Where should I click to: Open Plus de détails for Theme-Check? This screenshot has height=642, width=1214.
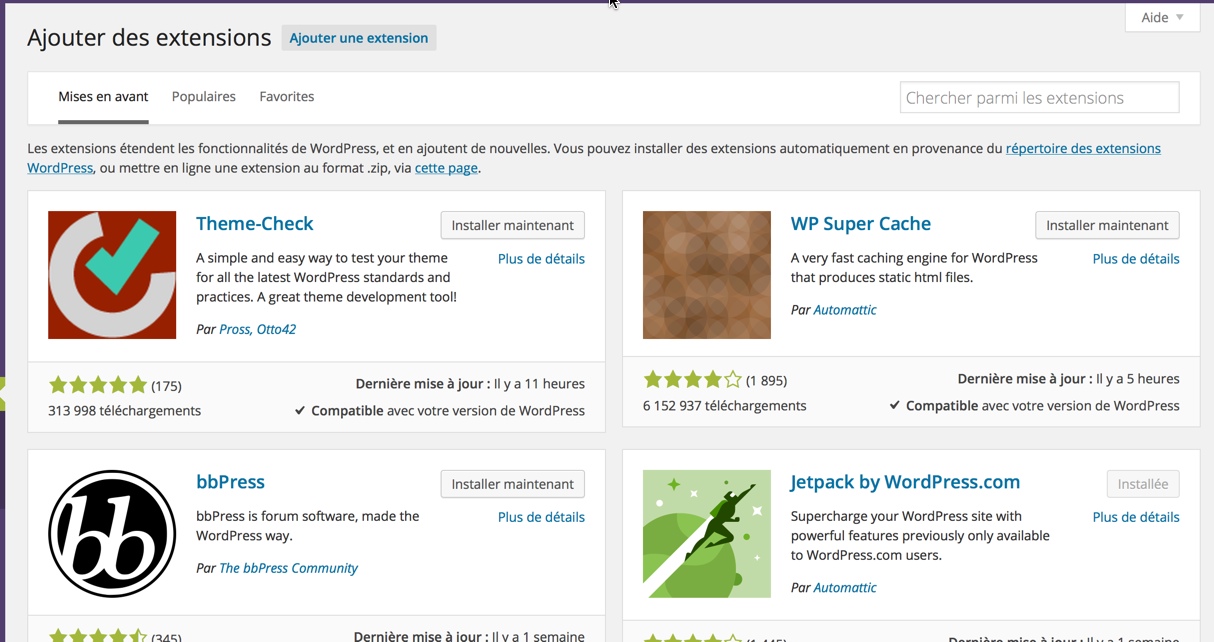(x=541, y=259)
